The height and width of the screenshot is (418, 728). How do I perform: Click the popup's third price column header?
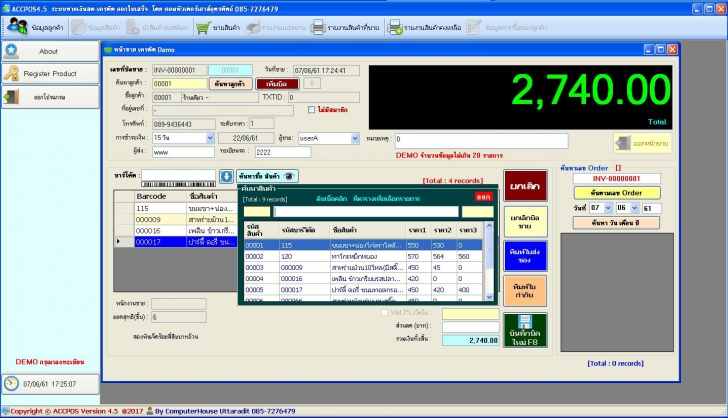point(468,230)
